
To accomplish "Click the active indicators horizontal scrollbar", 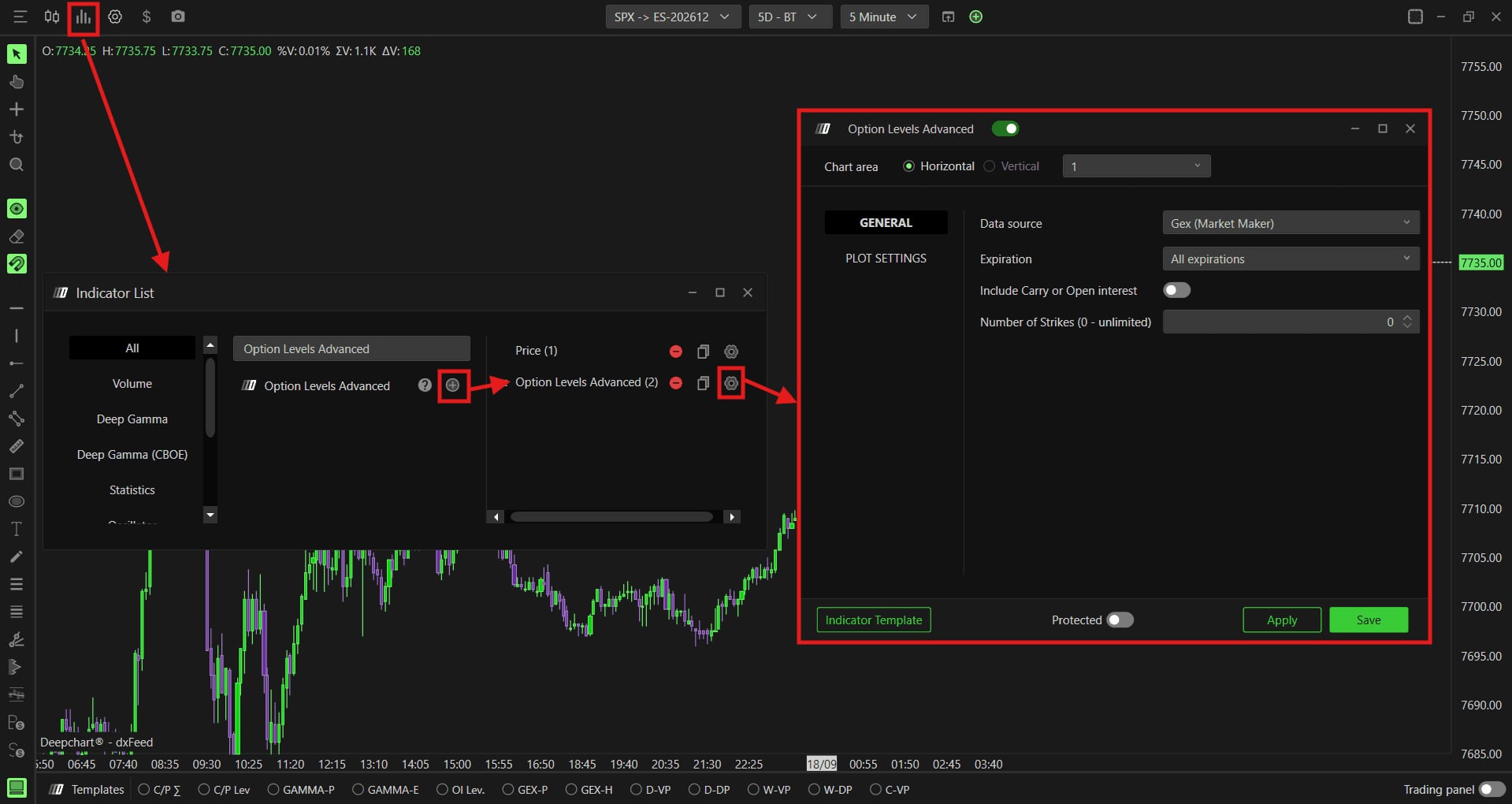I will [611, 517].
